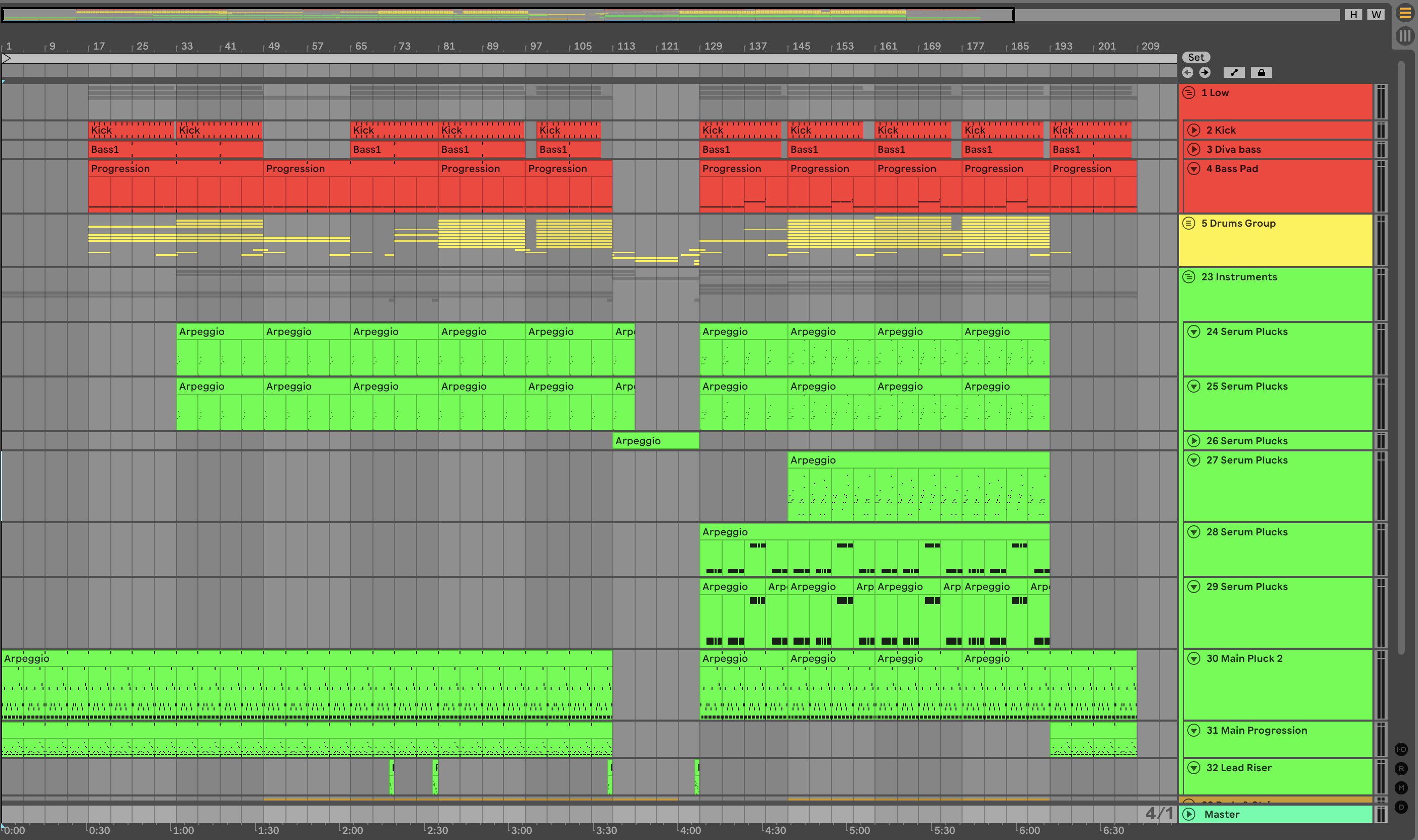Click the H optimize height button
The width and height of the screenshot is (1418, 840).
pos(1353,15)
